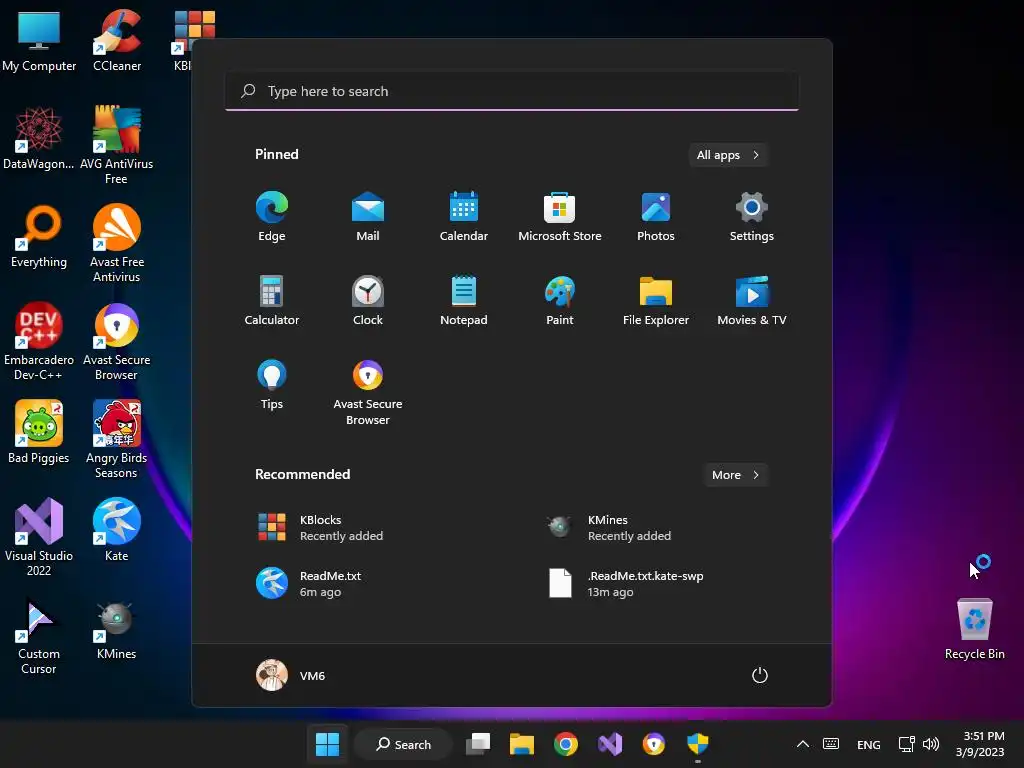Launch Chrome from the taskbar
The image size is (1024, 768).
click(x=566, y=744)
